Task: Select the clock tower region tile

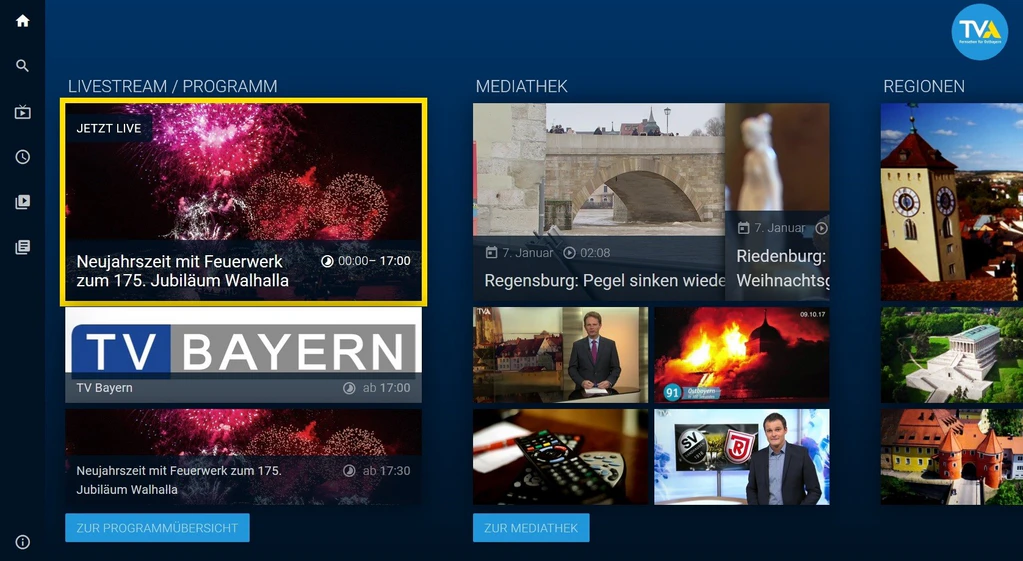Action: point(952,202)
